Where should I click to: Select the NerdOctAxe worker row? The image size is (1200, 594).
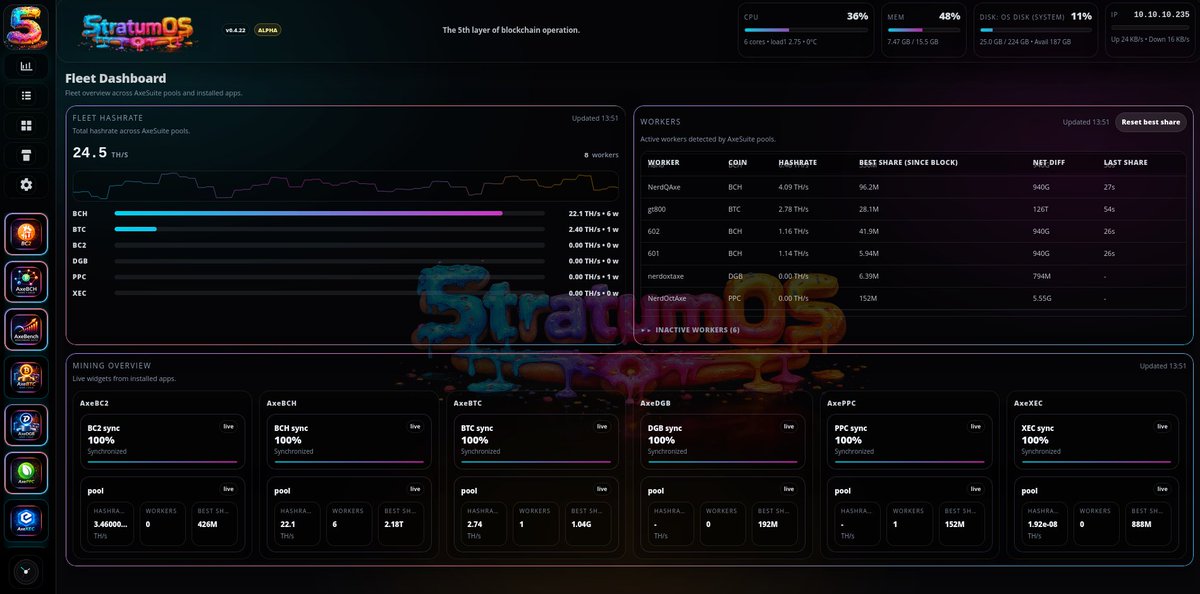913,298
